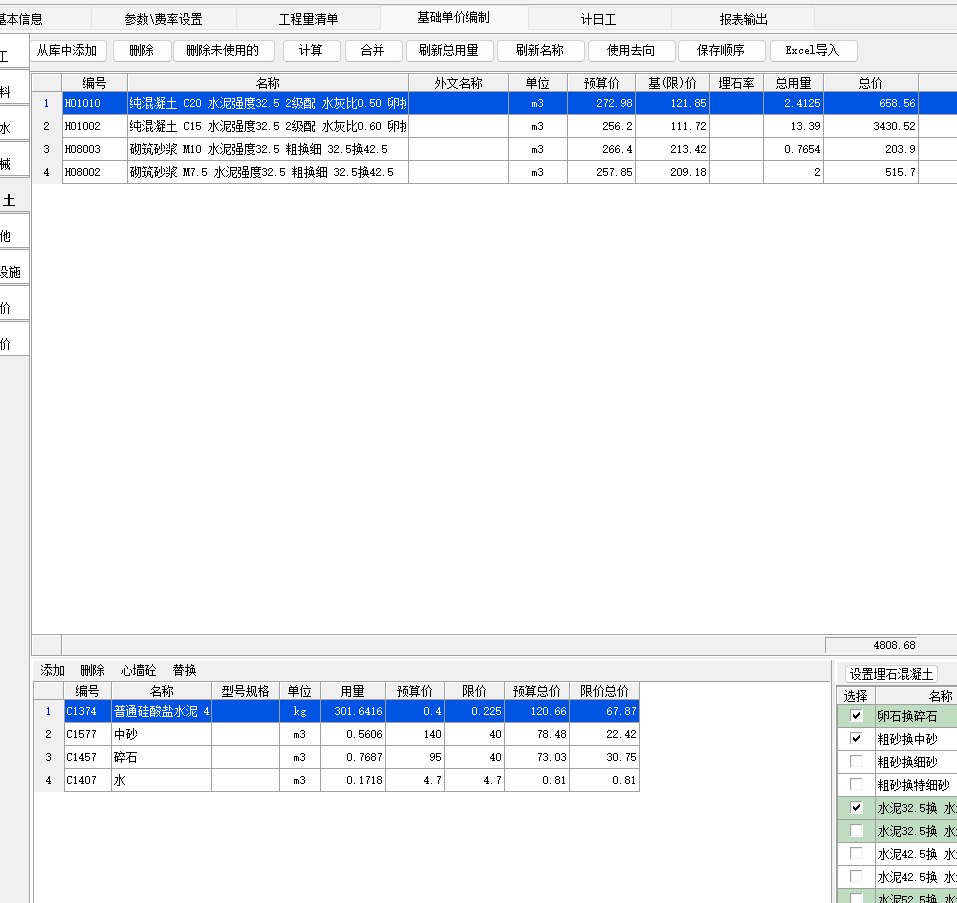The image size is (957, 903).
Task: Toggle the 粗砂换中砂 checkbox
Action: tap(856, 739)
